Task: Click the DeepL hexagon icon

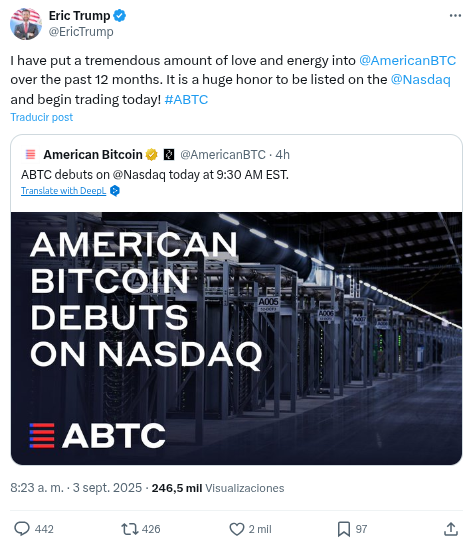Action: point(115,190)
